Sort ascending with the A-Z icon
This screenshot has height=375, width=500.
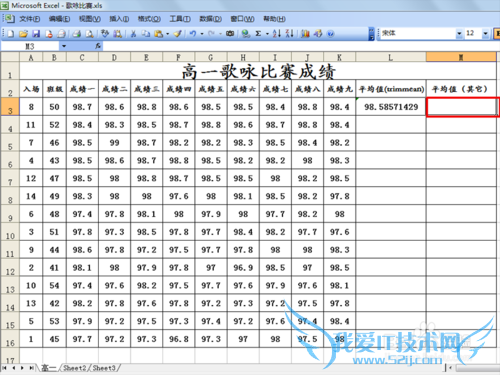coord(277,34)
